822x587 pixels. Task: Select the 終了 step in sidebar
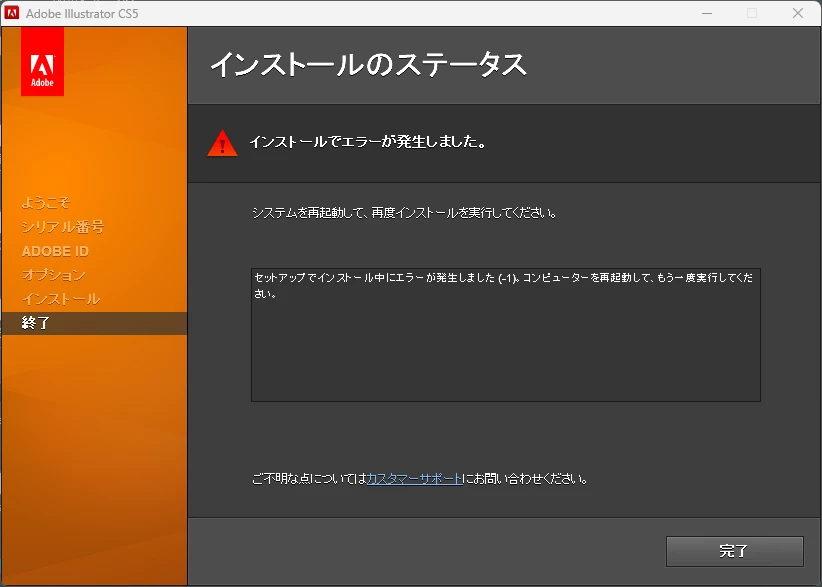click(94, 323)
